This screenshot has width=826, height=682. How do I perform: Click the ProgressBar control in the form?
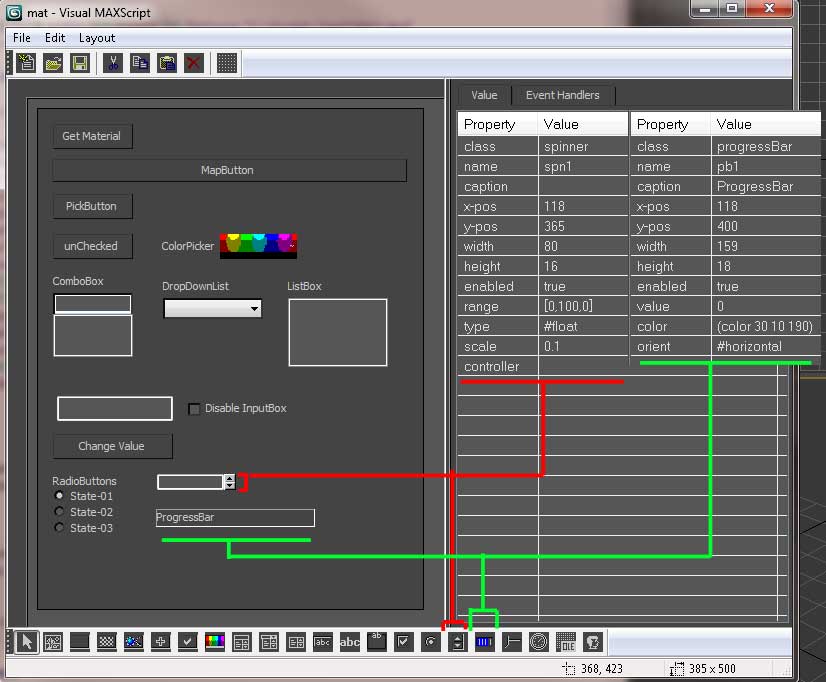235,518
